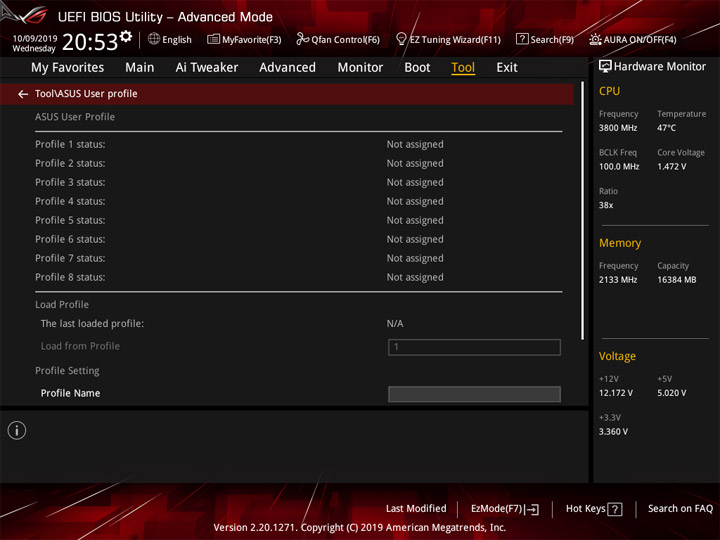720x540 pixels.
Task: Click Last Modified button
Action: pos(416,509)
